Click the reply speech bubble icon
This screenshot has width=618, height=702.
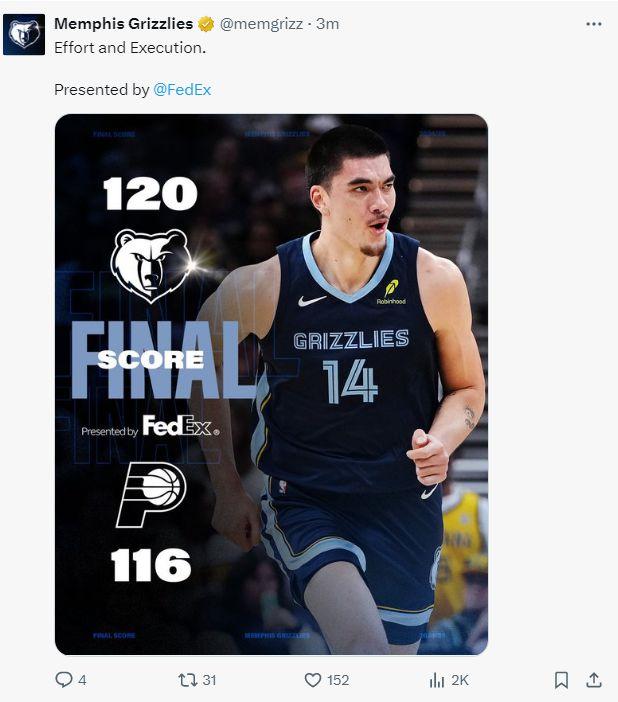pos(64,680)
